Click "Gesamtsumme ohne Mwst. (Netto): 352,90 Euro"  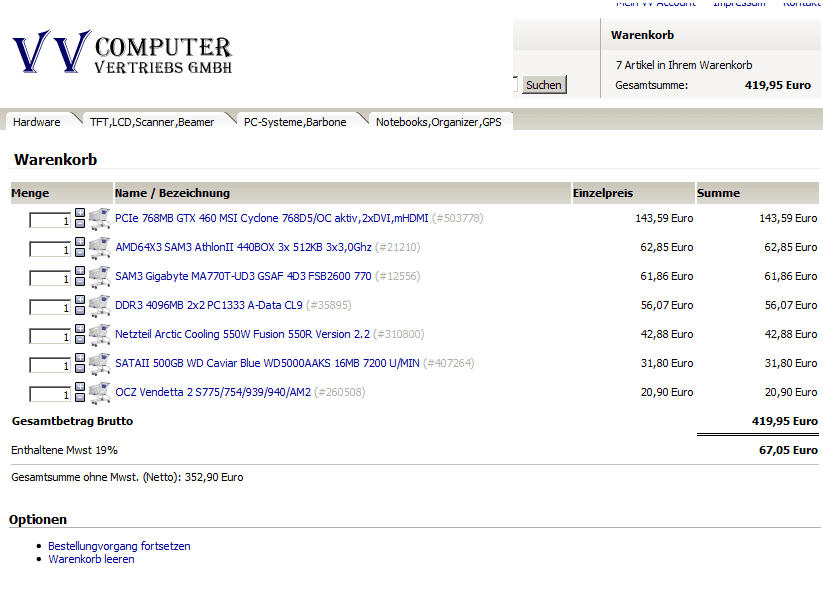(x=128, y=477)
